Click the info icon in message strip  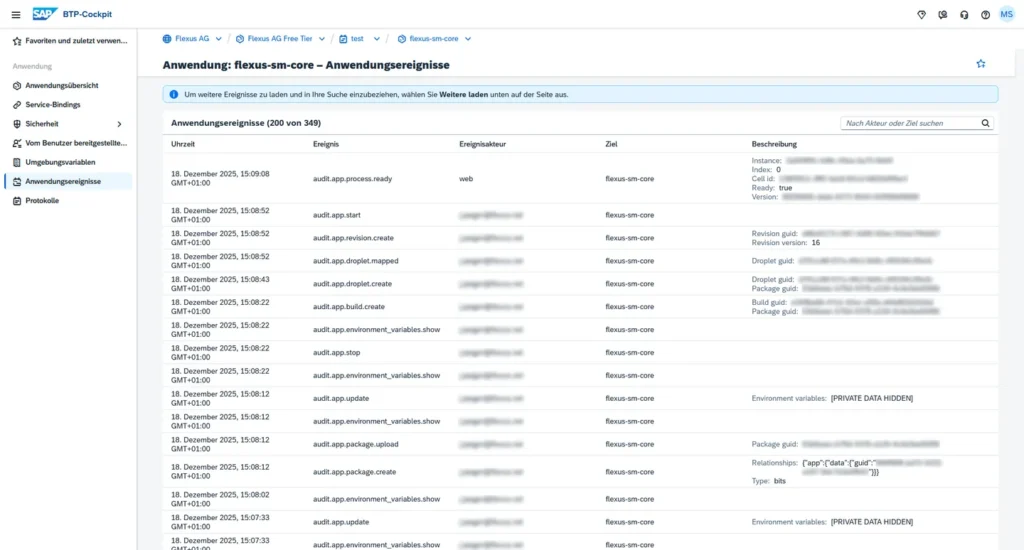click(174, 94)
